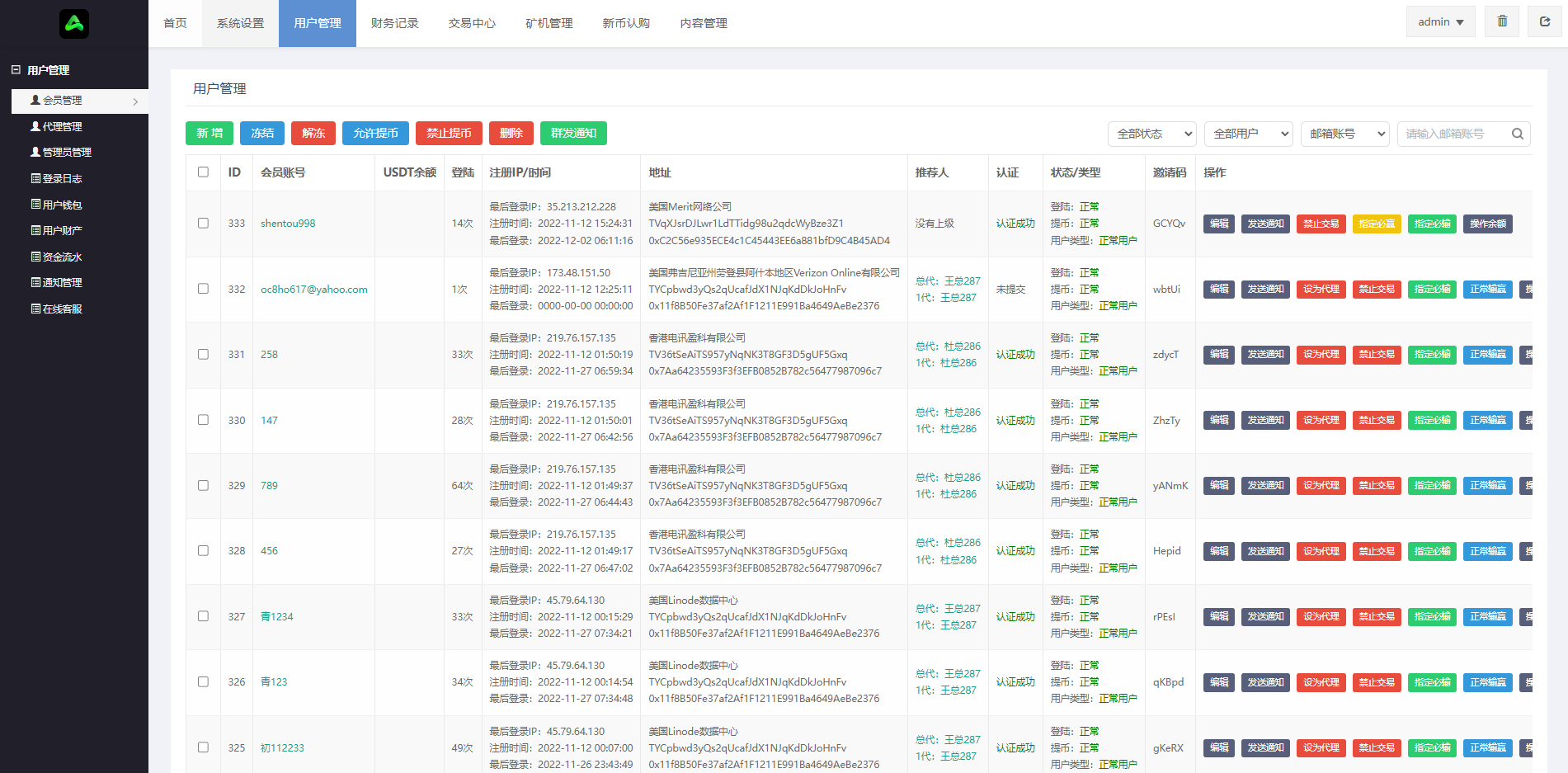Check the box for user ID 328

(203, 550)
